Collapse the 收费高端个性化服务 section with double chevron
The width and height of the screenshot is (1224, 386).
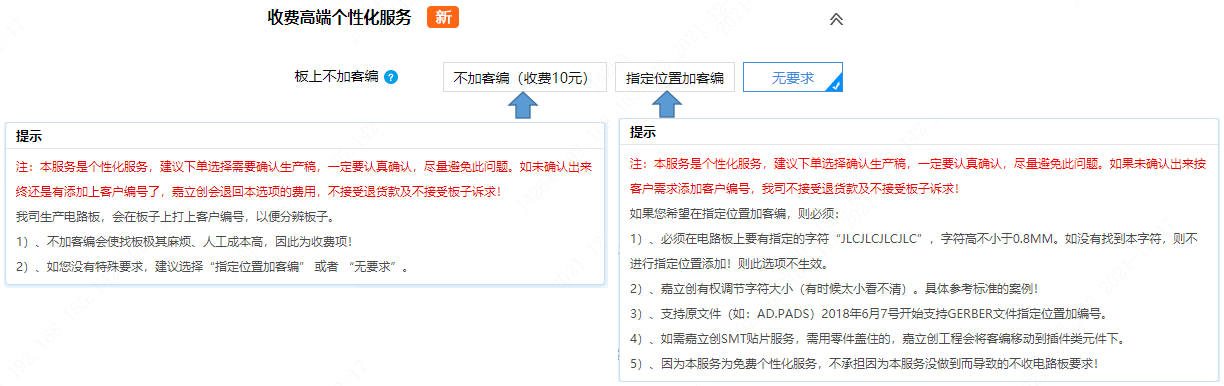(837, 18)
